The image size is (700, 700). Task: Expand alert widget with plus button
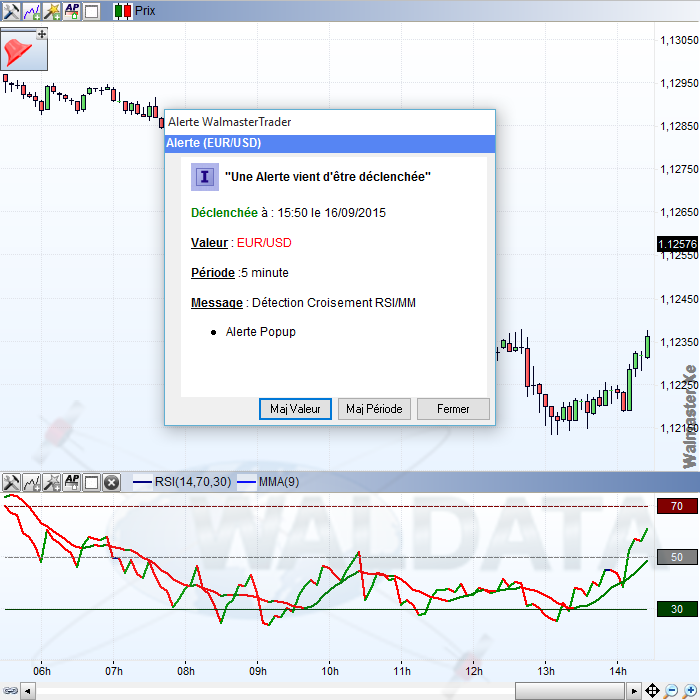click(x=41, y=34)
